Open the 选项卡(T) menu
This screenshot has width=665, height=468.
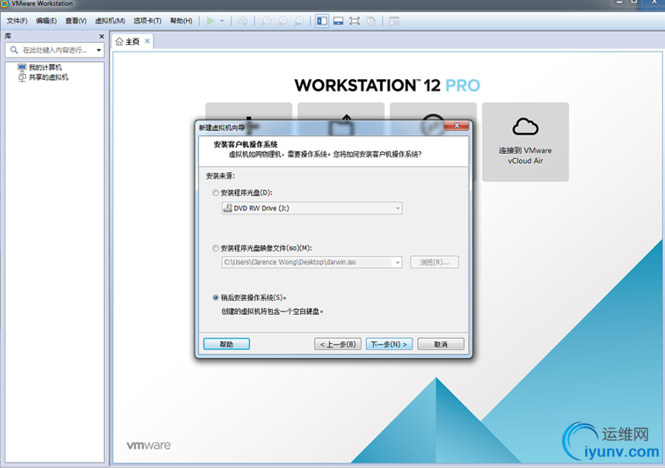point(147,21)
